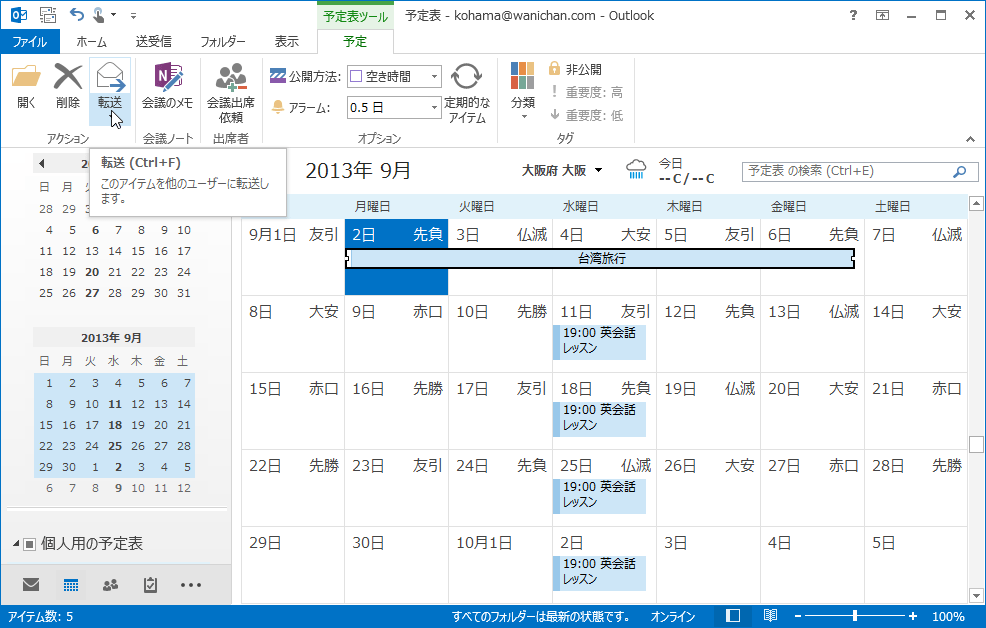The height and width of the screenshot is (628, 986).
Task: Click the Help question mark icon
Action: point(853,15)
